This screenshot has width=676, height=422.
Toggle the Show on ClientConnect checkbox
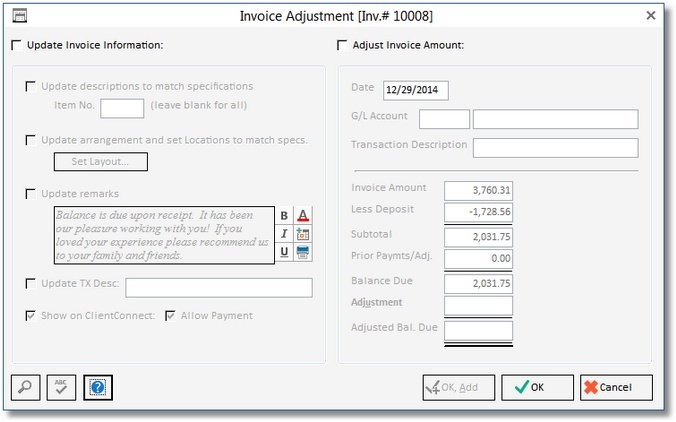tap(31, 316)
